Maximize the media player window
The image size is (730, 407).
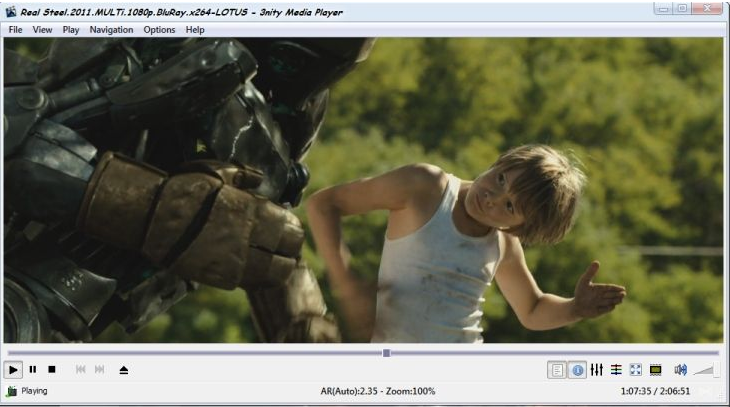coord(683,8)
